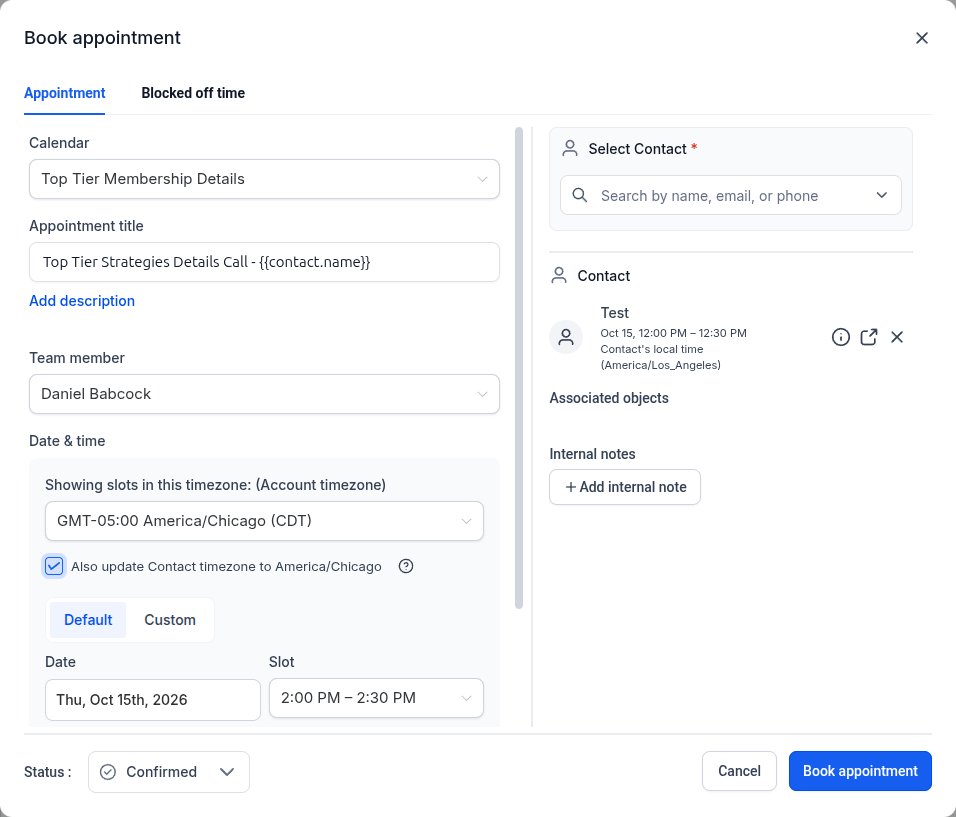
Task: Open the timezone dropdown showing America/Chicago
Action: [264, 521]
